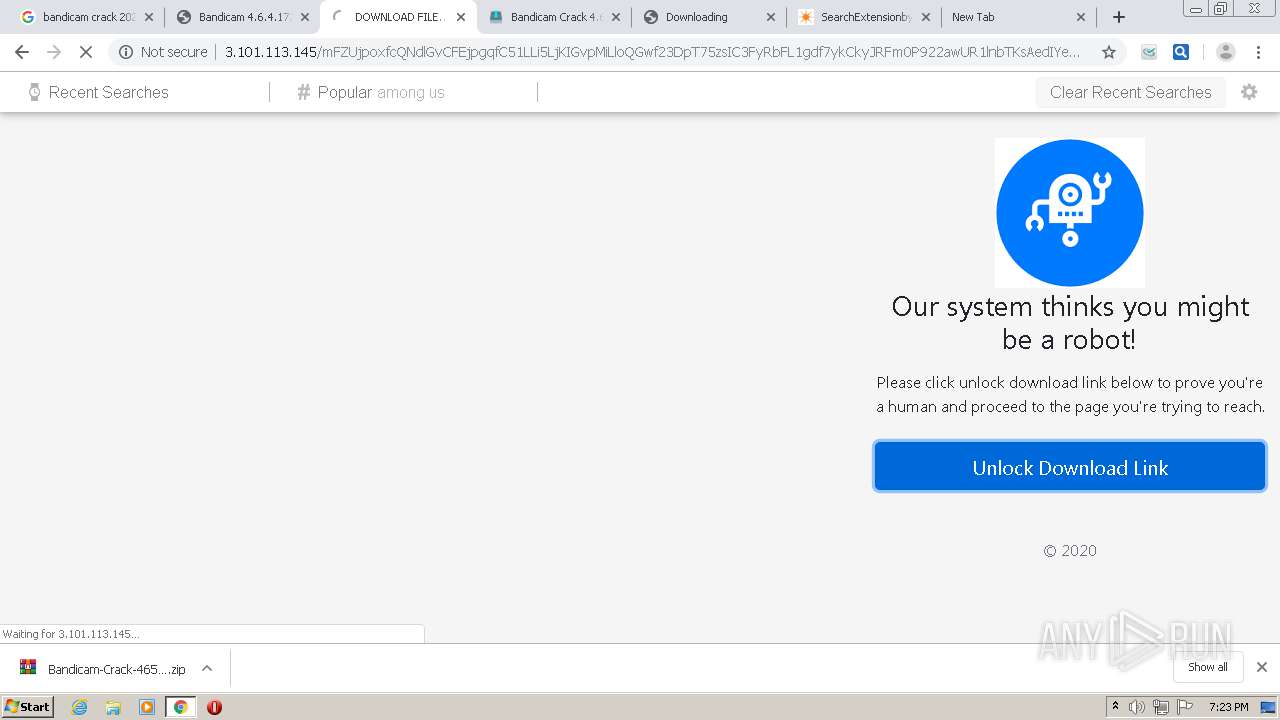Click Show all downloads button
1280x720 pixels.
click(x=1208, y=667)
